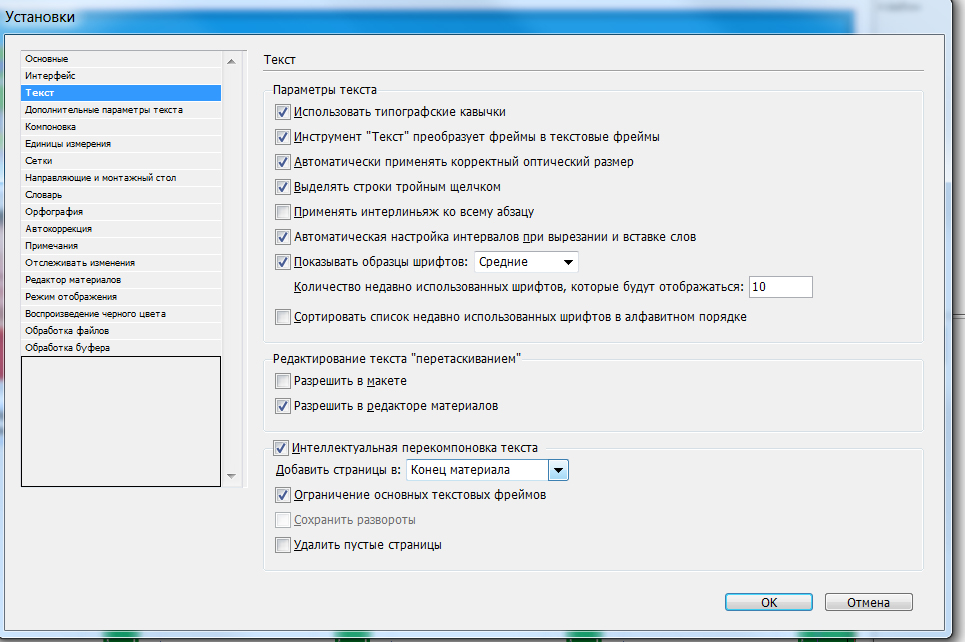
Task: Toggle Автоматическая настройка интервалов checkbox
Action: coord(282,237)
